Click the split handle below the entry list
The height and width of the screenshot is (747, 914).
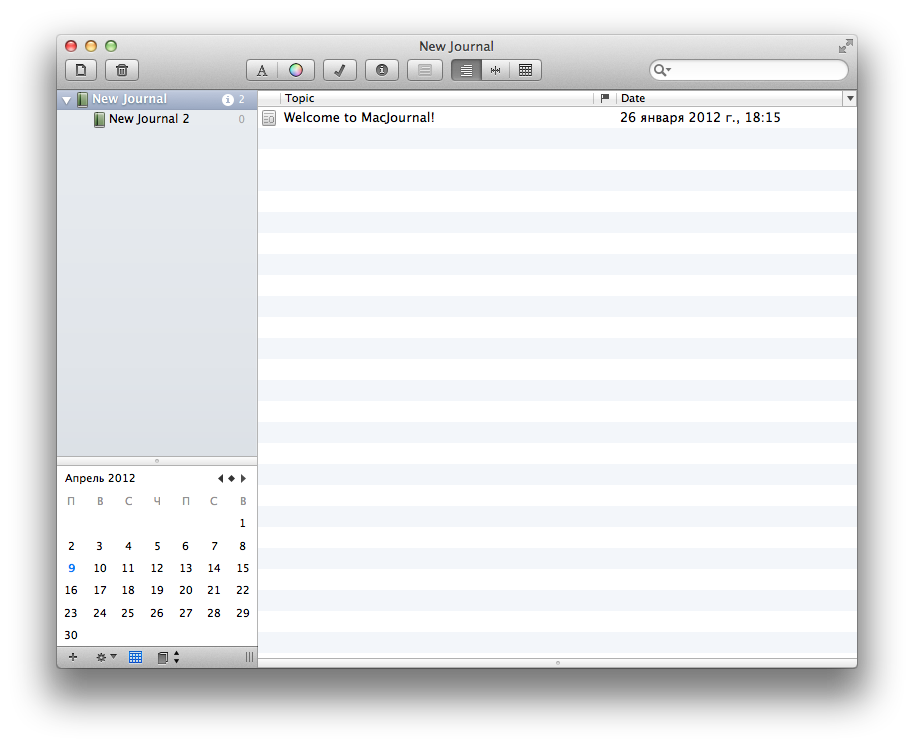click(x=558, y=663)
